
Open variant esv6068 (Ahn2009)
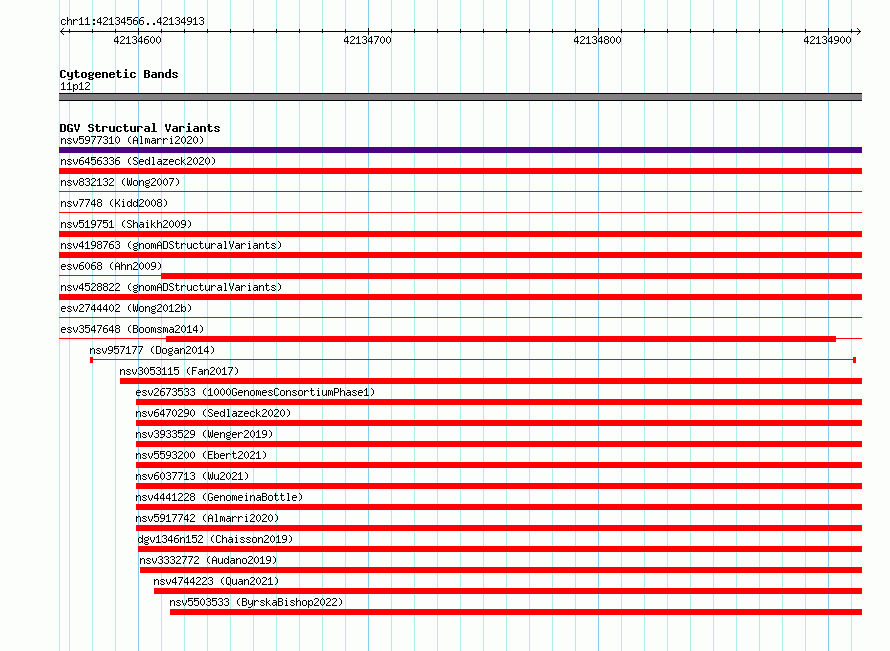point(111,266)
